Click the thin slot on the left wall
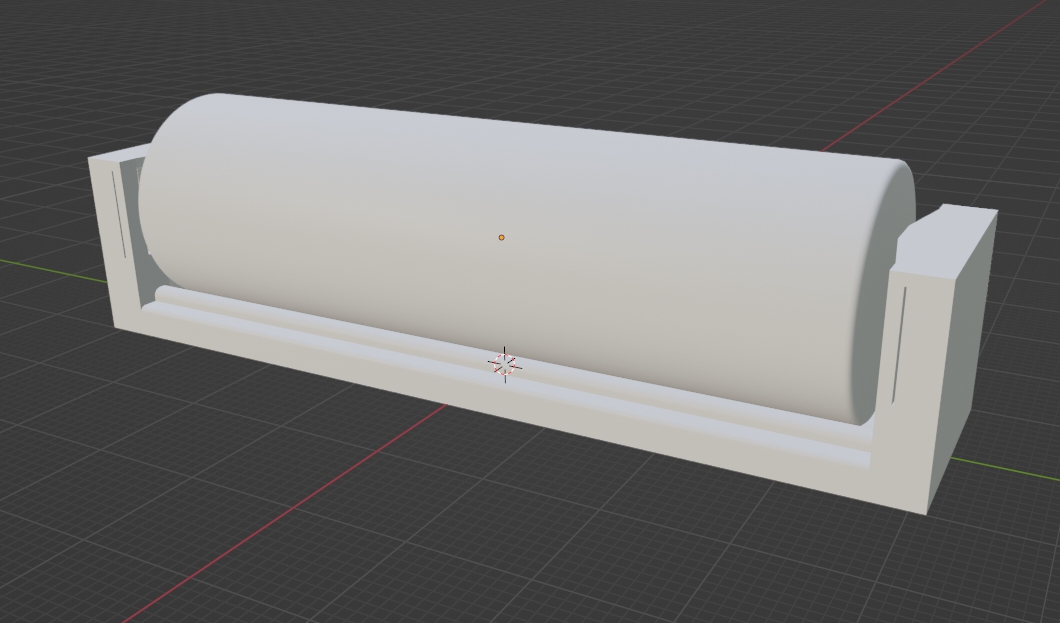 (119, 214)
